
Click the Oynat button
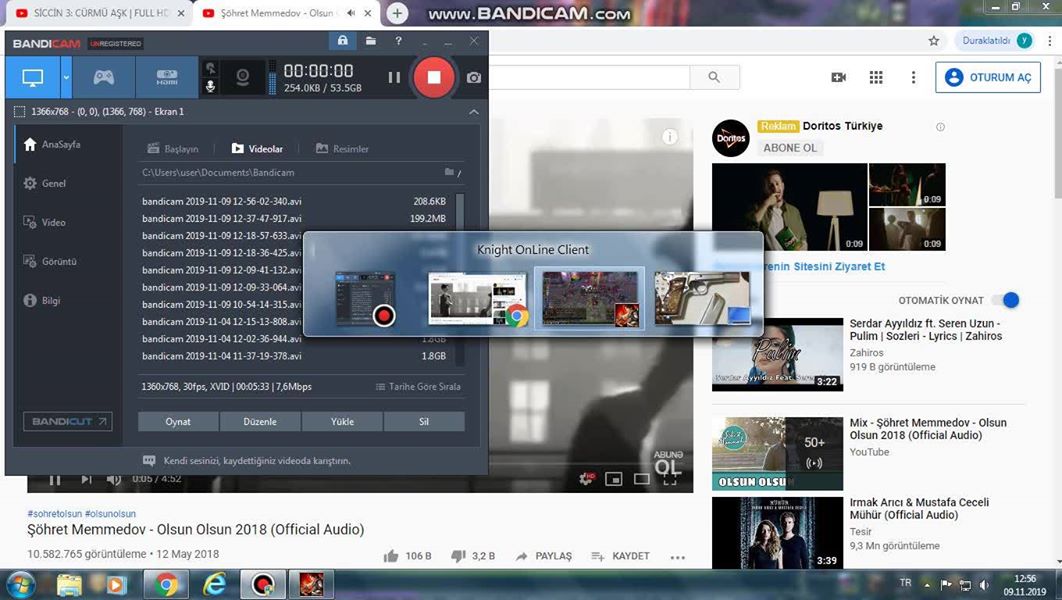tap(178, 421)
